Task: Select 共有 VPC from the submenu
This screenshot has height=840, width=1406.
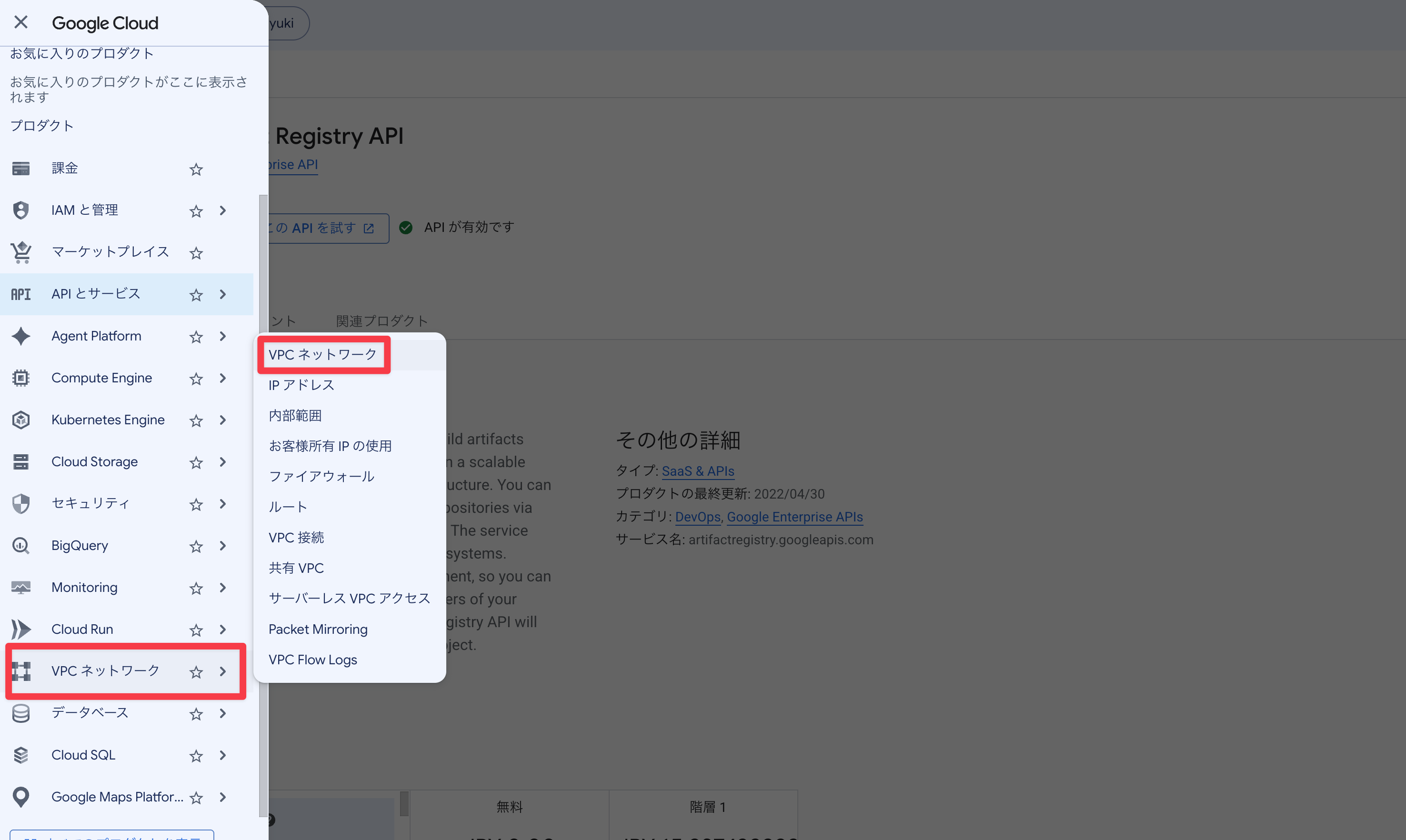Action: pos(350,568)
